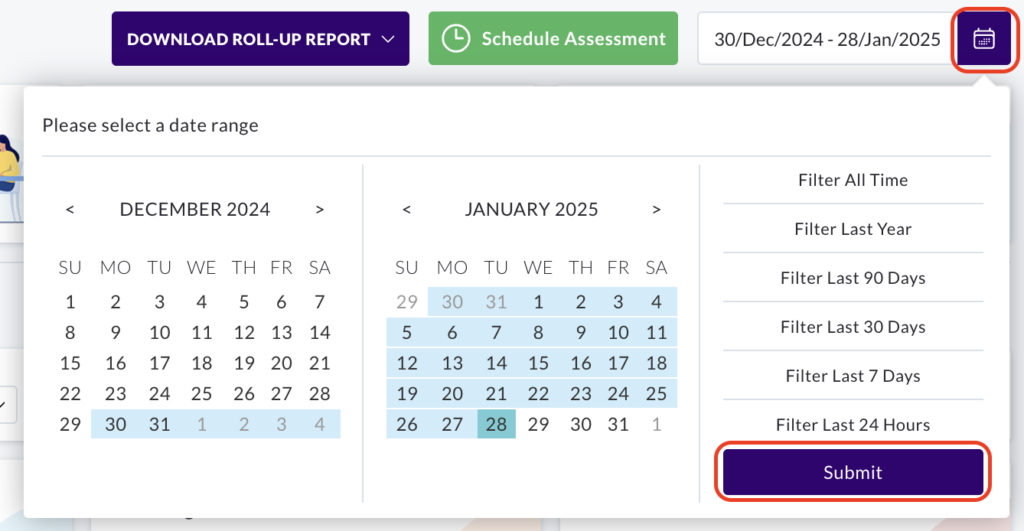Click next arrow beside January 2025
This screenshot has width=1024, height=531.
point(656,210)
